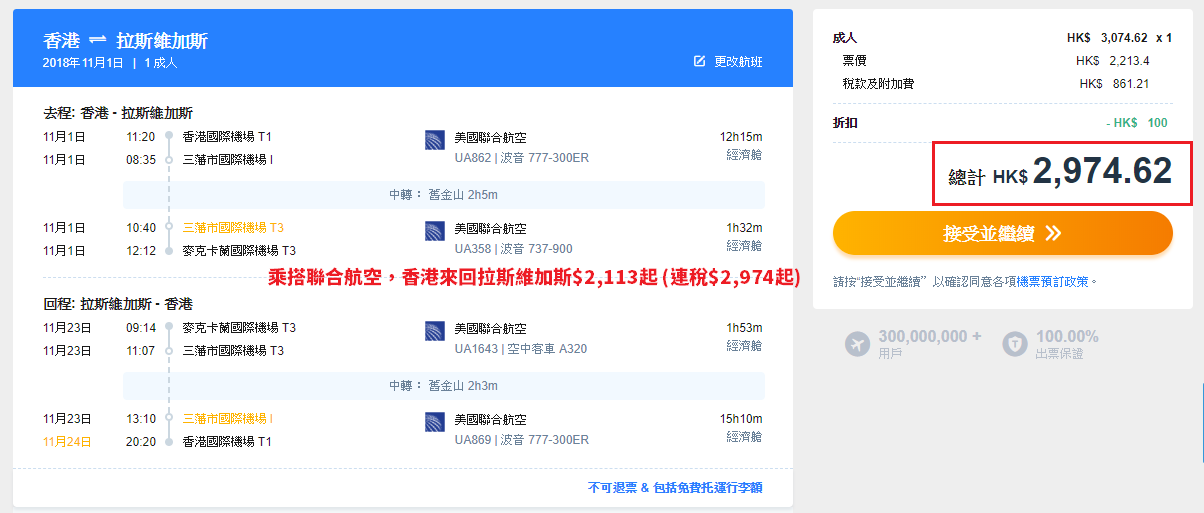Click the 去程: 香港 - 拉斯維加斯 heading
This screenshot has width=1204, height=513.
(x=118, y=113)
